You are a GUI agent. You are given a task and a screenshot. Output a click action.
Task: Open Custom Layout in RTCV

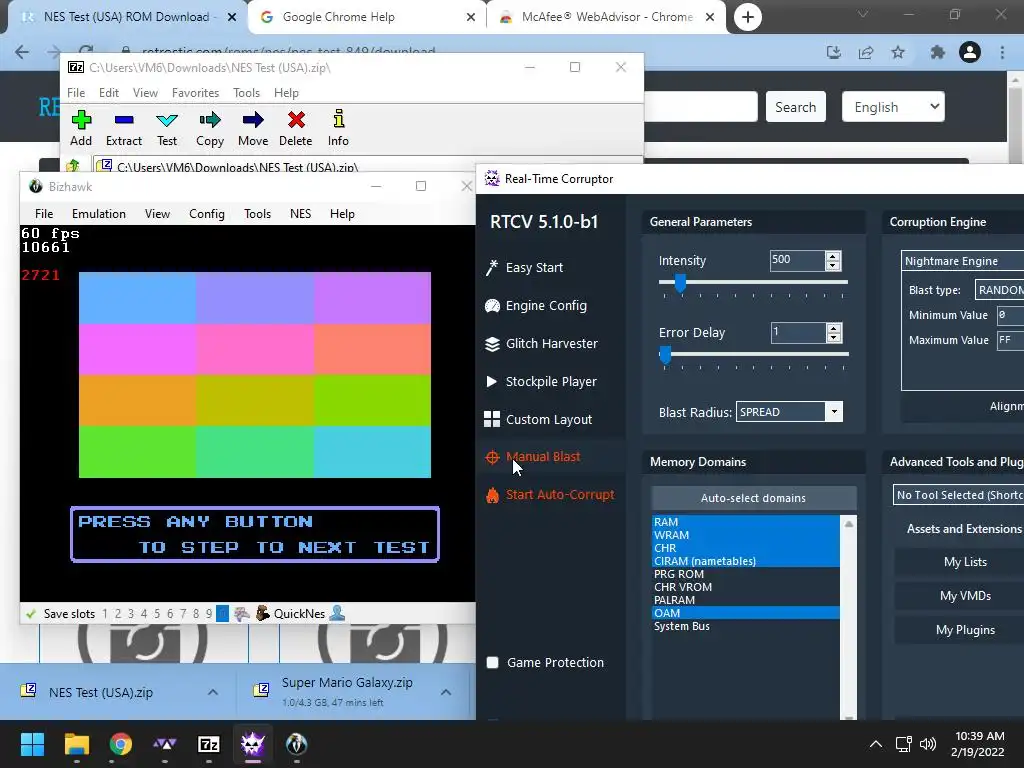coord(538,419)
